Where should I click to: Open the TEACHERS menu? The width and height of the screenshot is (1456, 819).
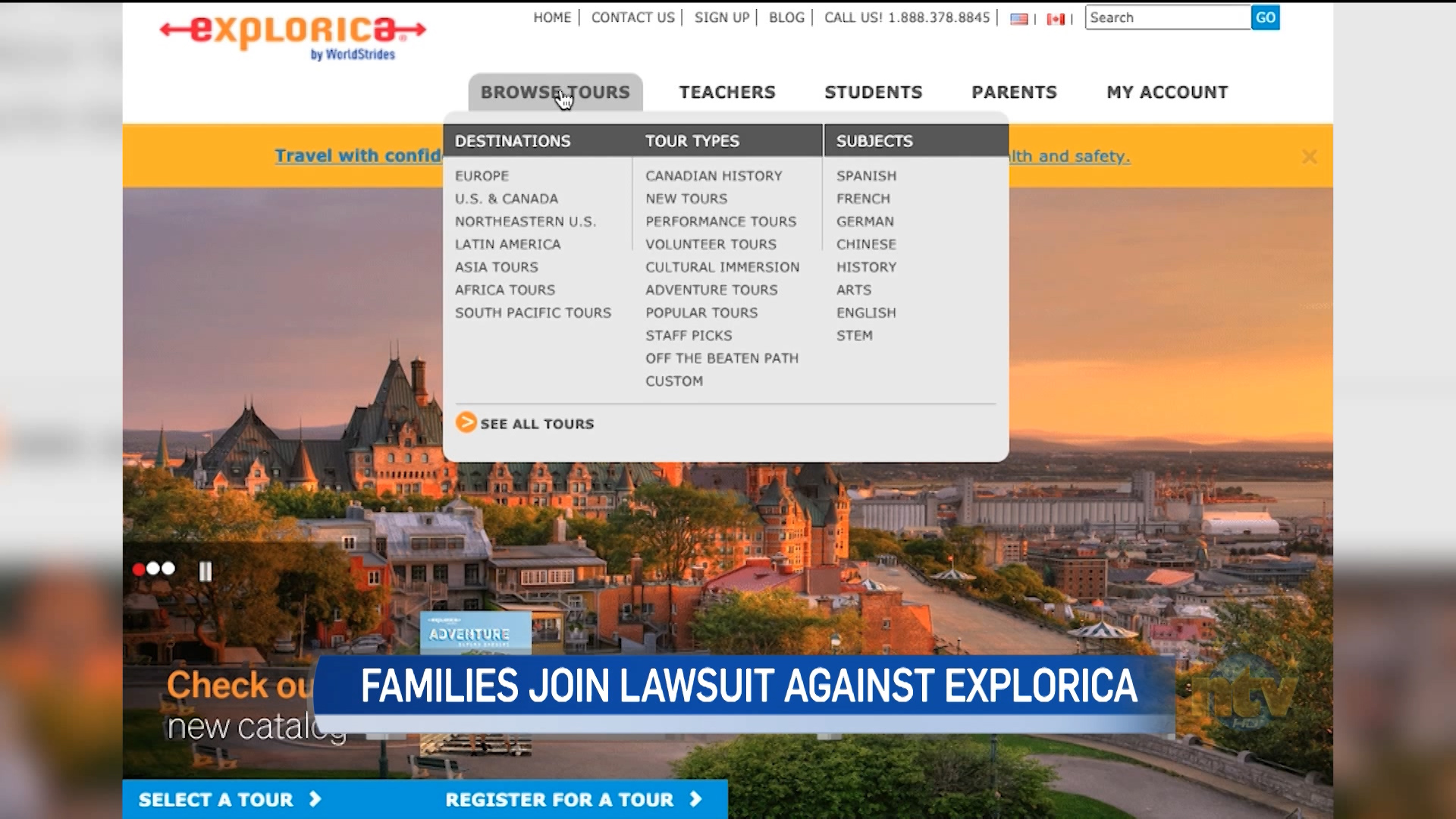(x=727, y=93)
